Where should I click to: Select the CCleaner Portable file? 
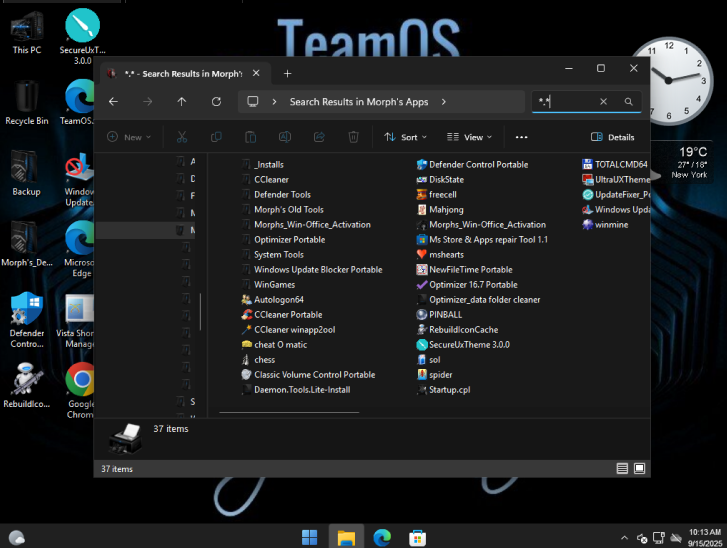(x=282, y=314)
